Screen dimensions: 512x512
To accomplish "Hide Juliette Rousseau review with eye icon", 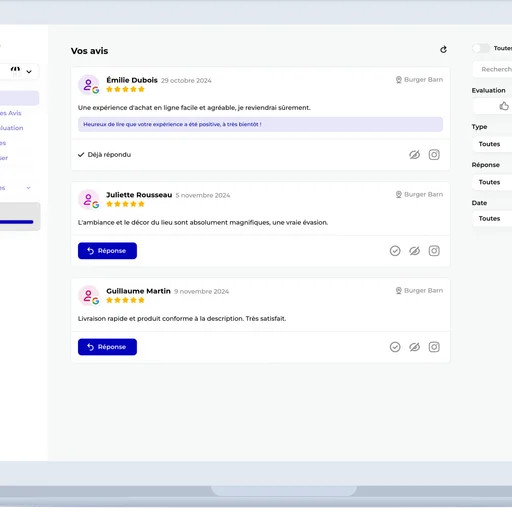I will click(x=414, y=251).
